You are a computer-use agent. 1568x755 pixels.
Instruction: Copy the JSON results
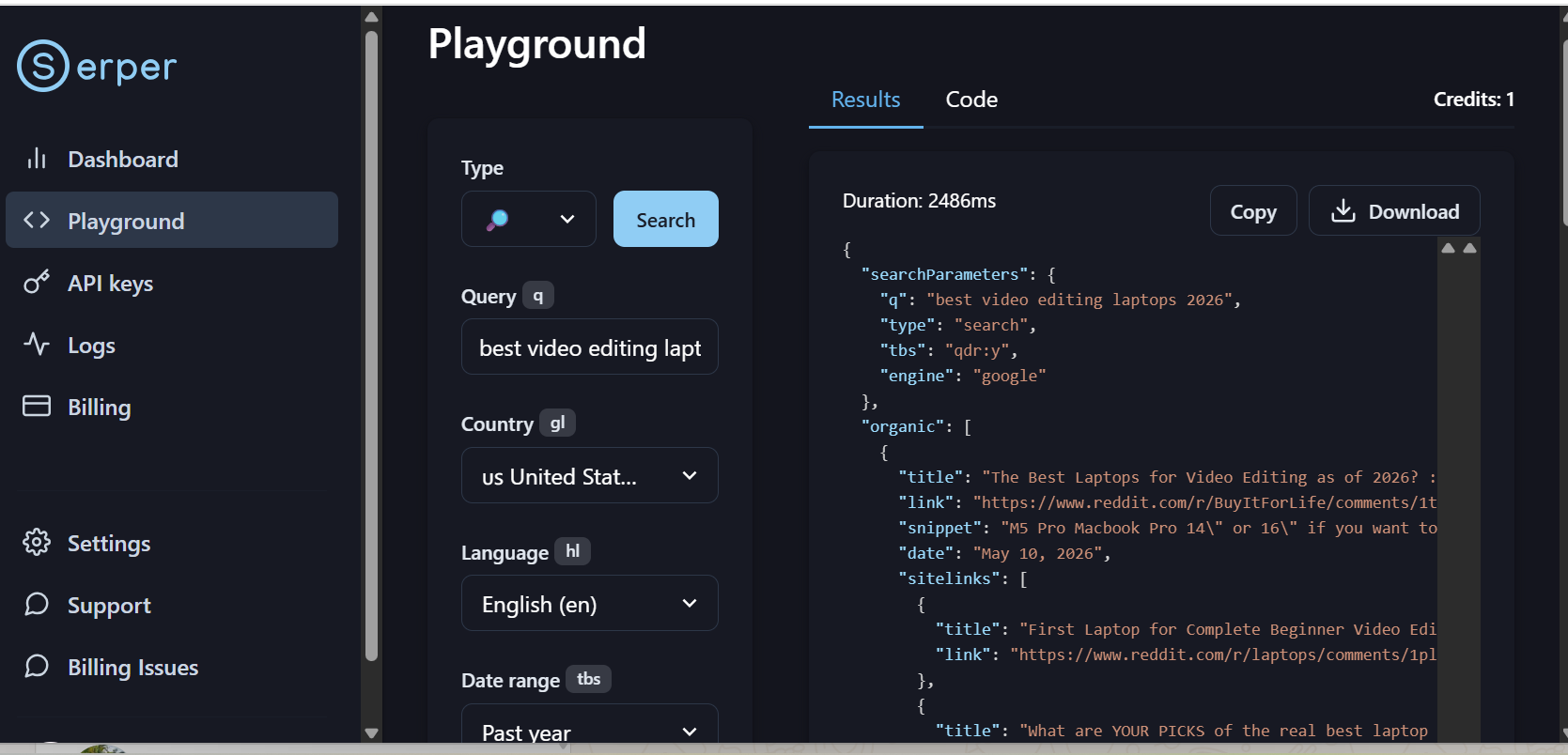(x=1253, y=211)
